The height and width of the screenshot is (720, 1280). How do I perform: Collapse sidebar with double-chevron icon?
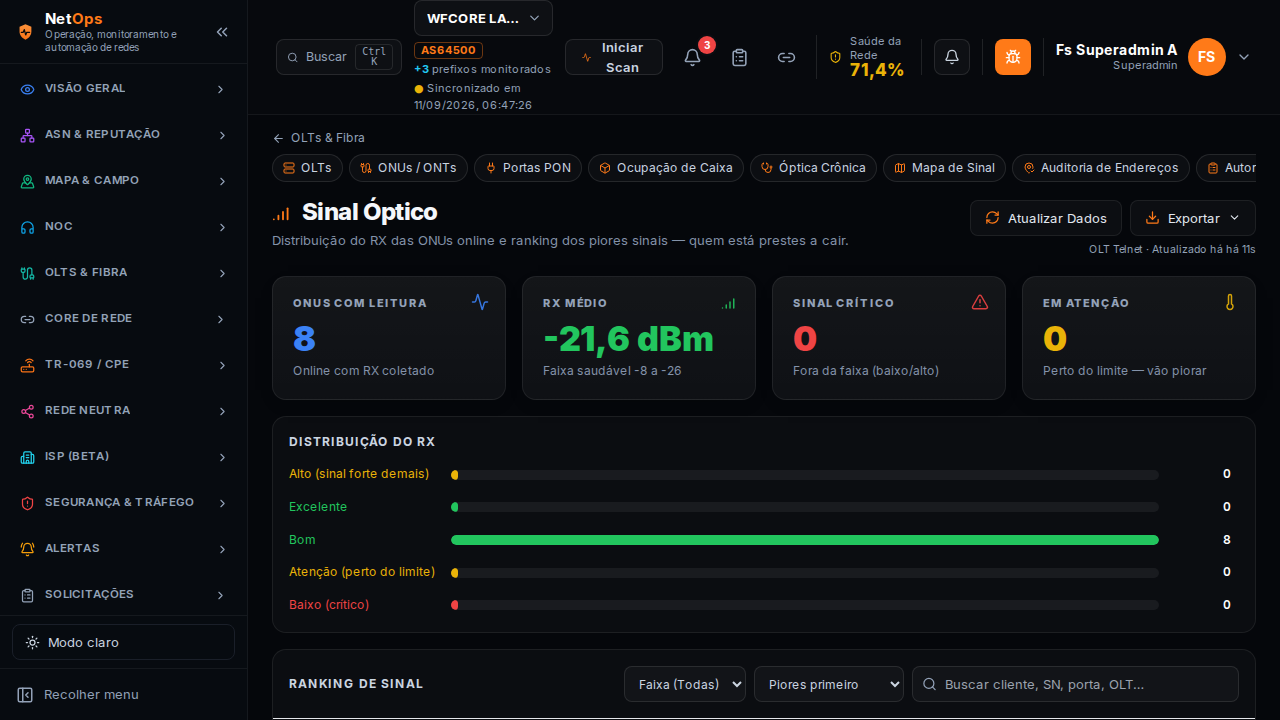222,32
